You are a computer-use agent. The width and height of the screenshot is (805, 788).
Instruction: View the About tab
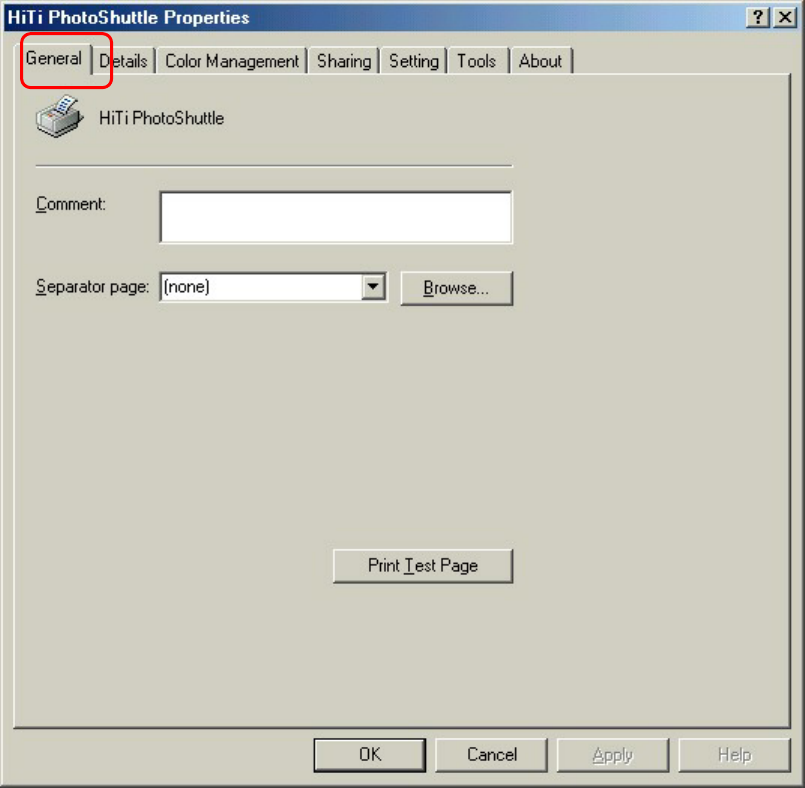click(x=541, y=61)
